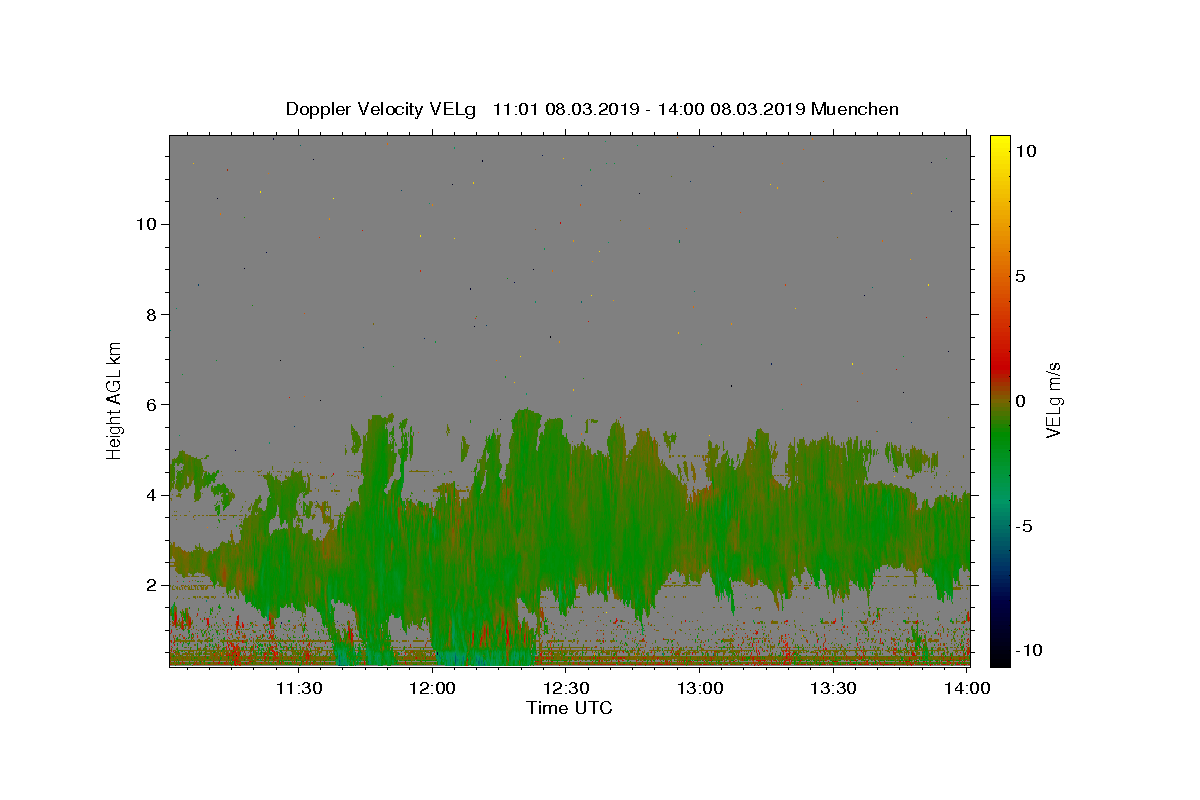Click the 11:30 time axis label
The width and height of the screenshot is (1200, 800).
point(299,689)
